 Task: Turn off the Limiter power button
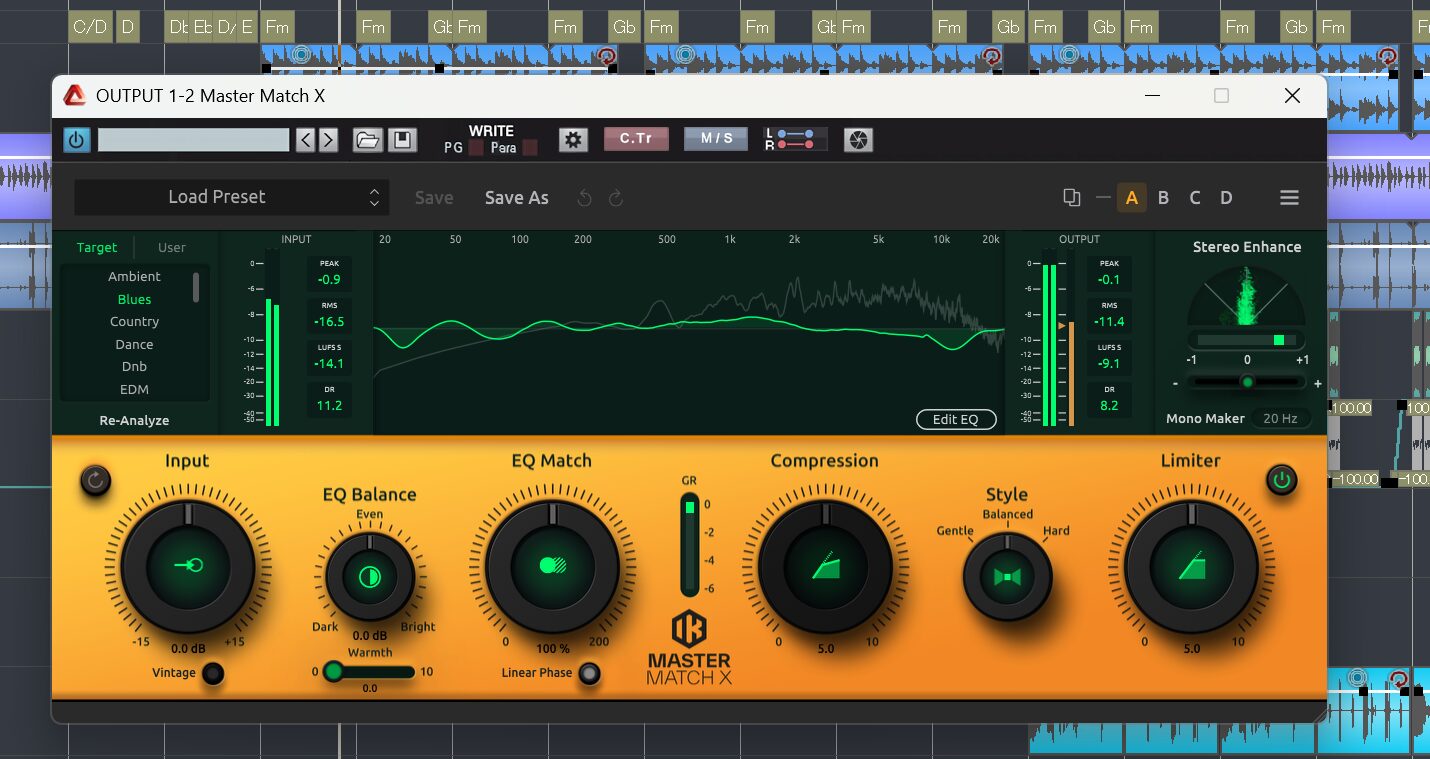[x=1281, y=480]
